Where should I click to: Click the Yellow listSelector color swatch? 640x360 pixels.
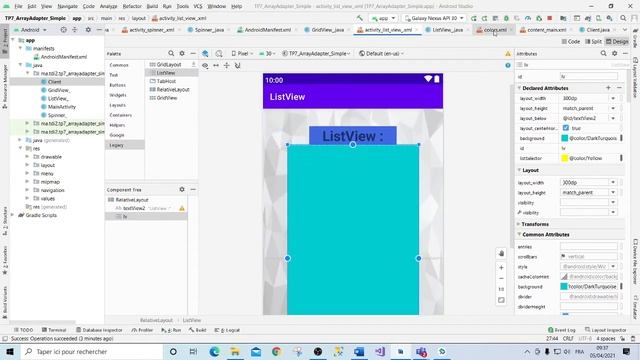(564, 158)
